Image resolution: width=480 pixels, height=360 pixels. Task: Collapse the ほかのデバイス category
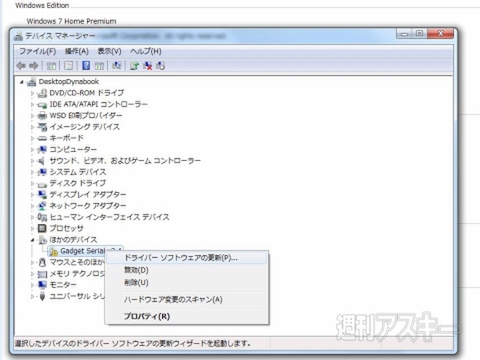click(x=33, y=240)
